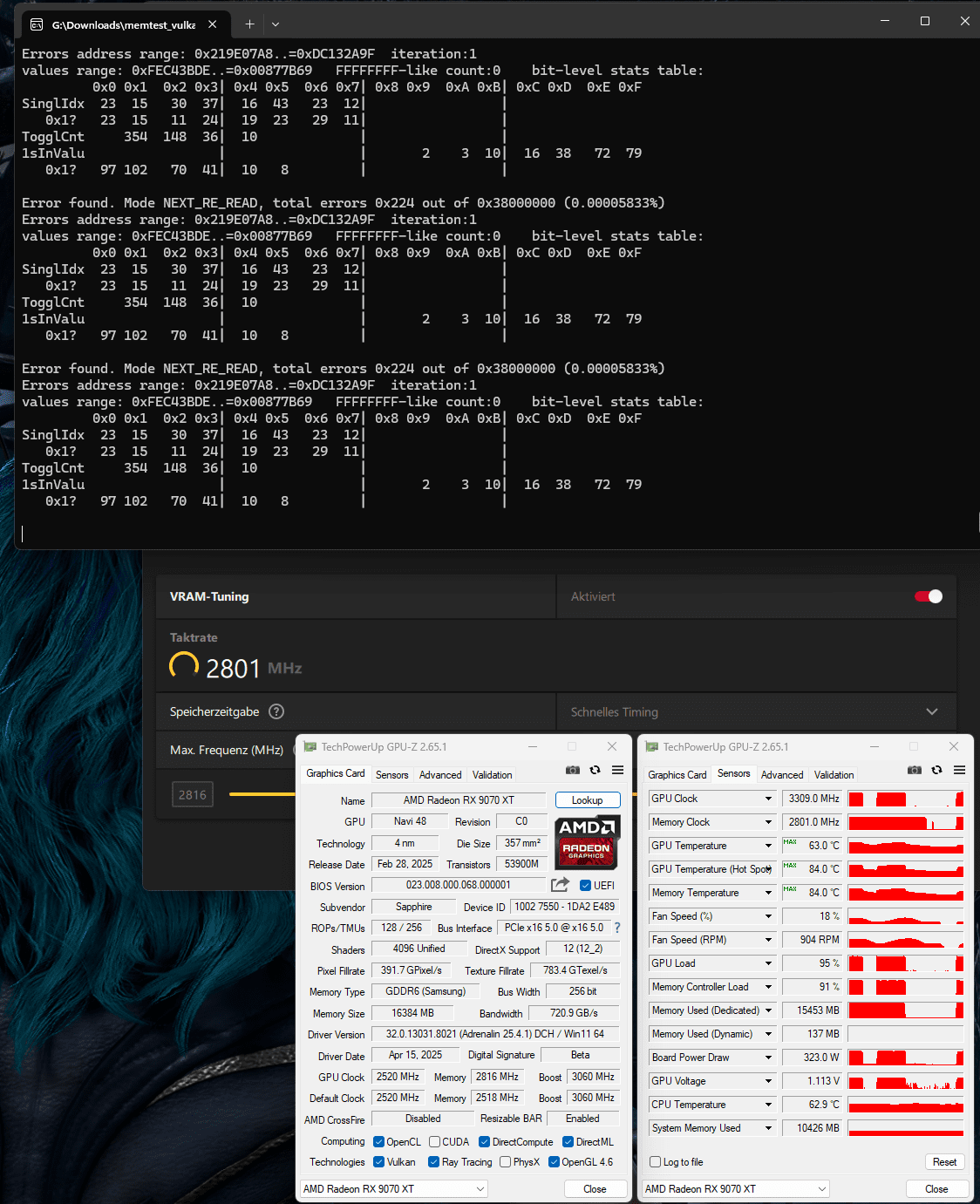Open Memory Clock sensor dropdown arrow
The height and width of the screenshot is (1204, 980).
pyautogui.click(x=768, y=822)
